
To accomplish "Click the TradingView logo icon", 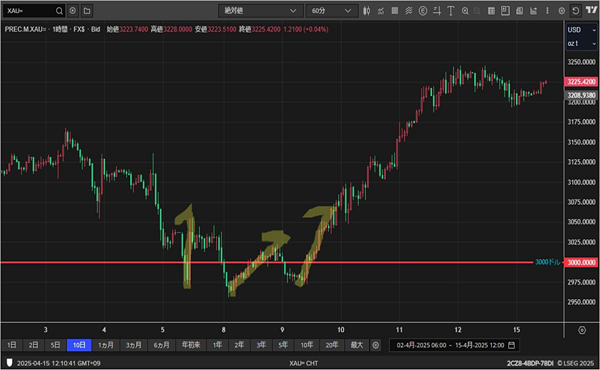I will pyautogui.click(x=591, y=10).
